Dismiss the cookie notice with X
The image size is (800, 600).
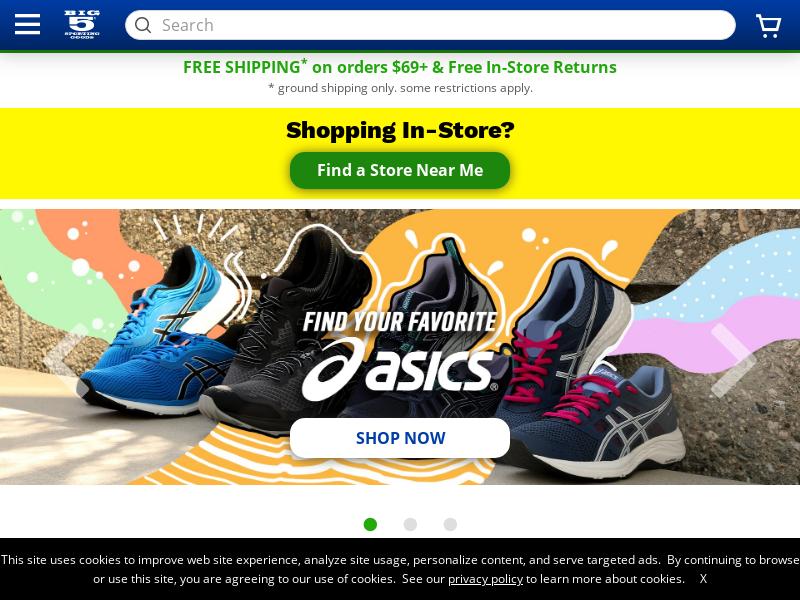[703, 579]
